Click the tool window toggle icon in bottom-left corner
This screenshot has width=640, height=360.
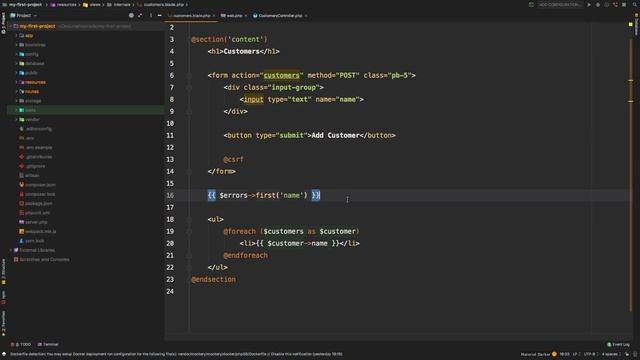[4, 354]
